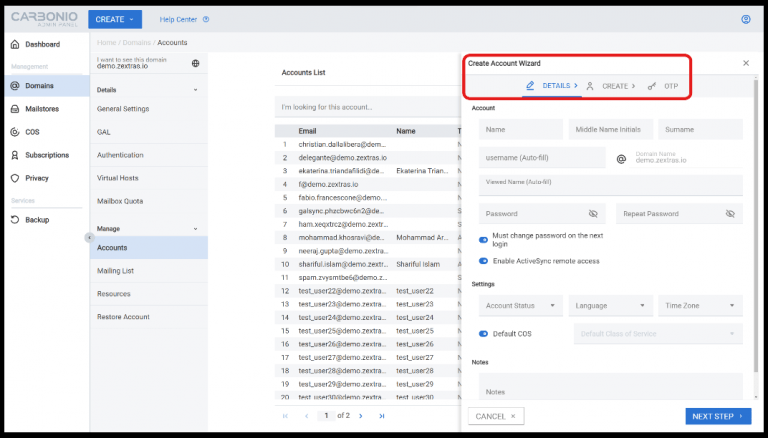
Task: Open the Privacy shield item
Action: click(36, 178)
